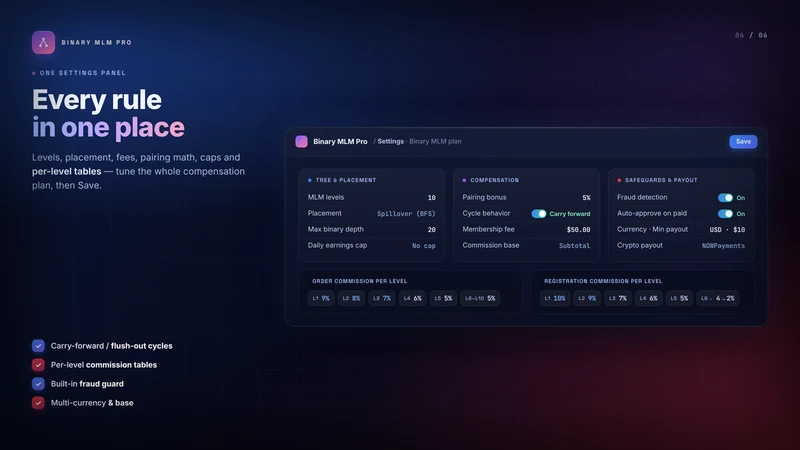This screenshot has height=450, width=800.
Task: Select registration commission L4 6% chip
Action: [648, 298]
